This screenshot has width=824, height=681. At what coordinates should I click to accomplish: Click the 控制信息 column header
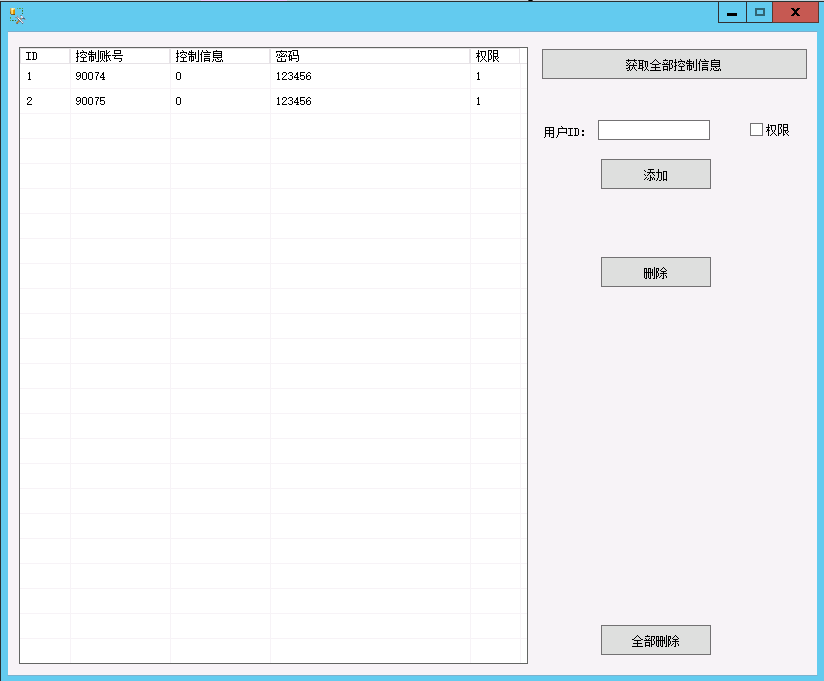click(220, 56)
